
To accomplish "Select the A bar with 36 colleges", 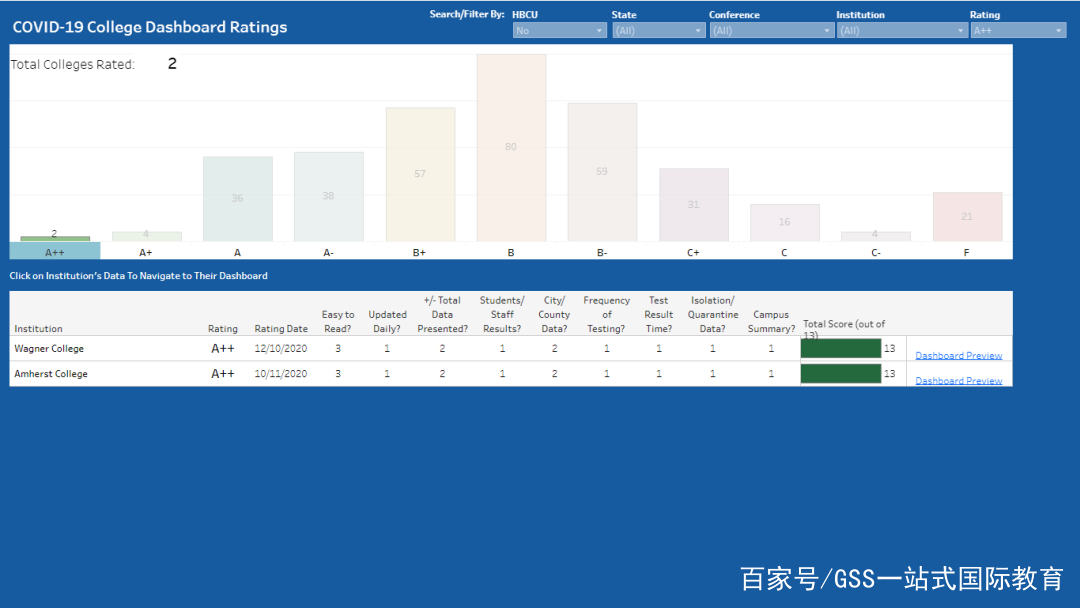I will pyautogui.click(x=237, y=198).
